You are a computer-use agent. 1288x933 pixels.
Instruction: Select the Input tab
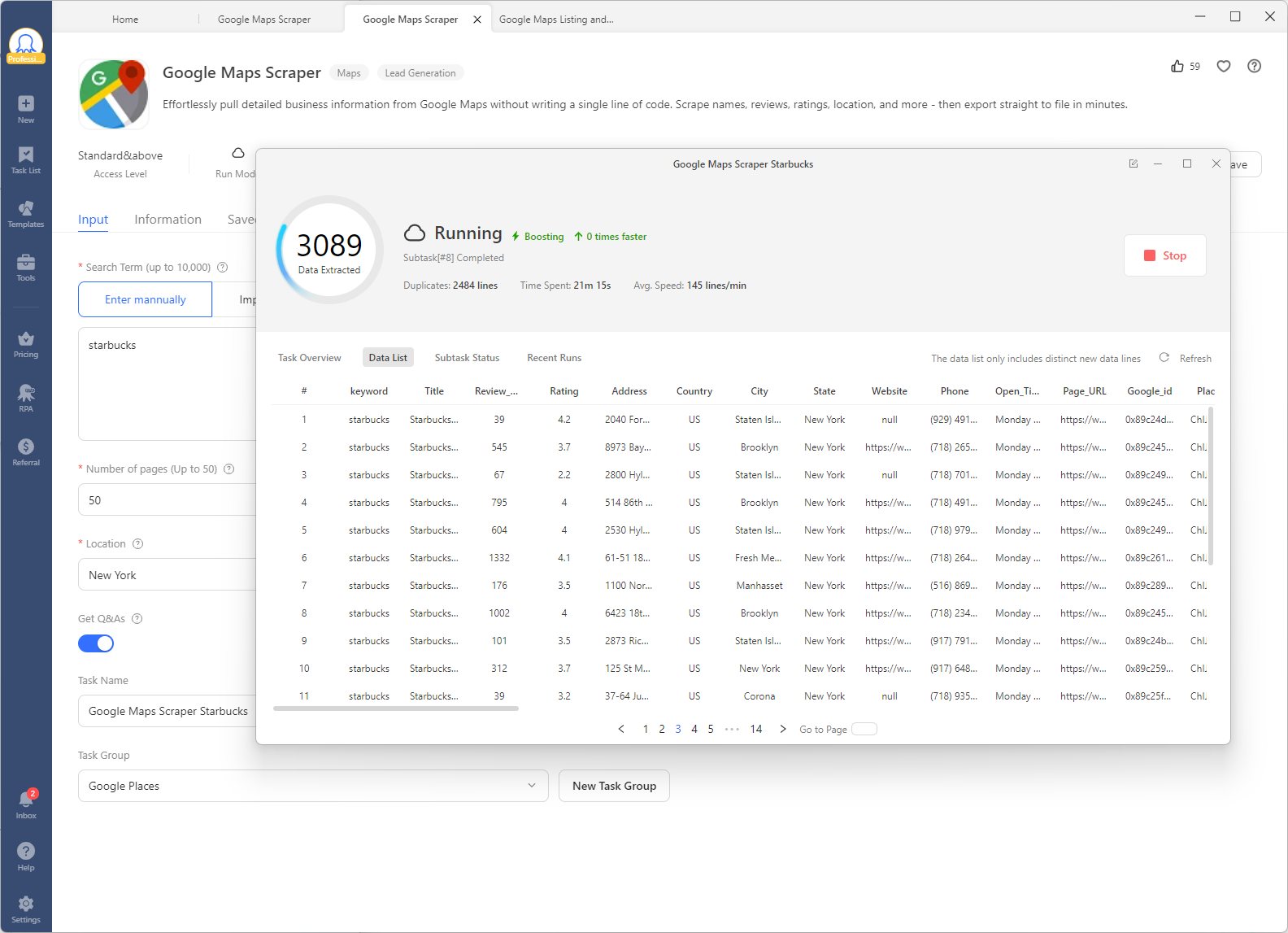[94, 220]
